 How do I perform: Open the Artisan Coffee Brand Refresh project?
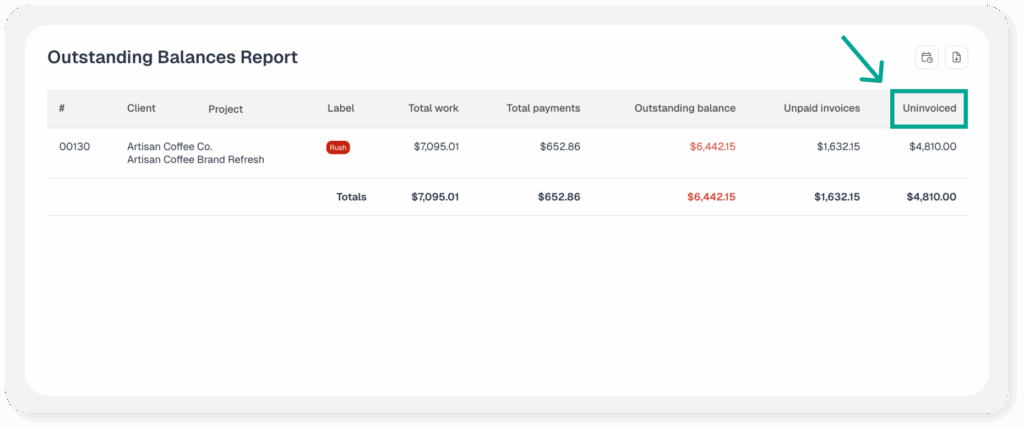pyautogui.click(x=195, y=160)
